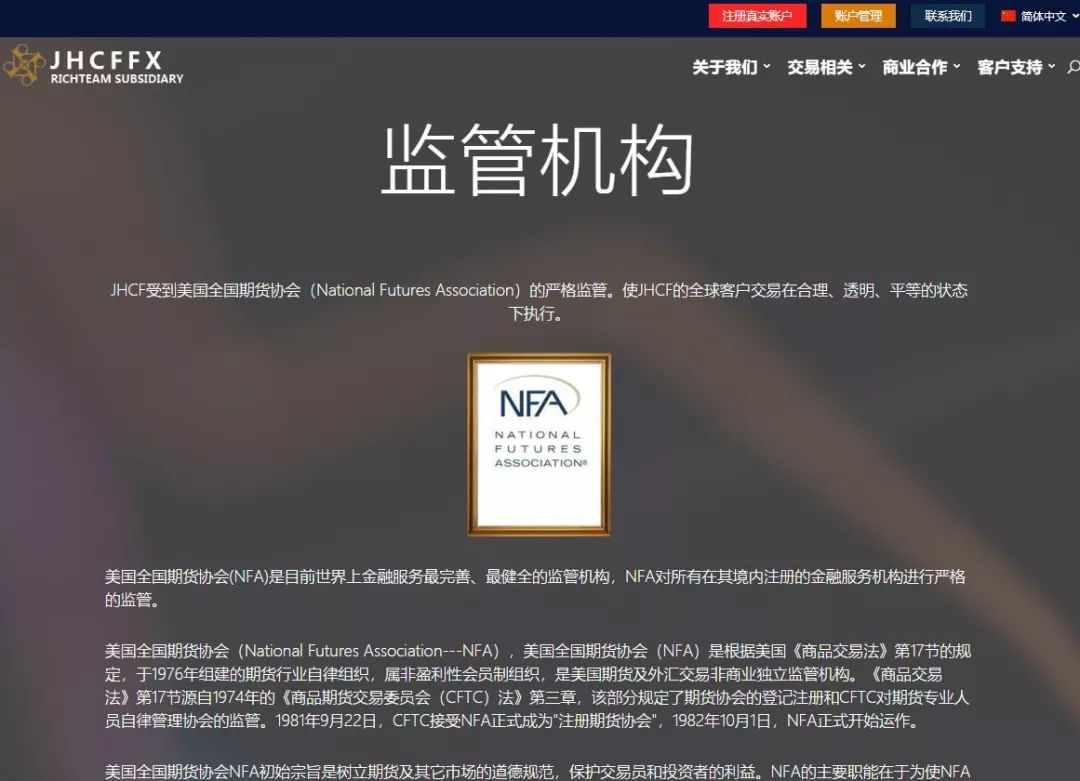This screenshot has height=781, width=1080.
Task: Click the gold JHCFFX logo emblem
Action: (x=23, y=66)
